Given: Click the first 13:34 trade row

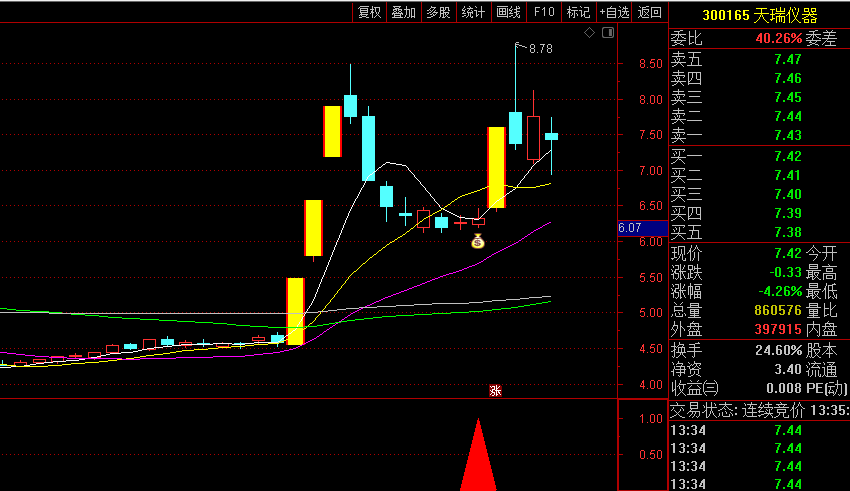Looking at the screenshot, I should point(759,431).
